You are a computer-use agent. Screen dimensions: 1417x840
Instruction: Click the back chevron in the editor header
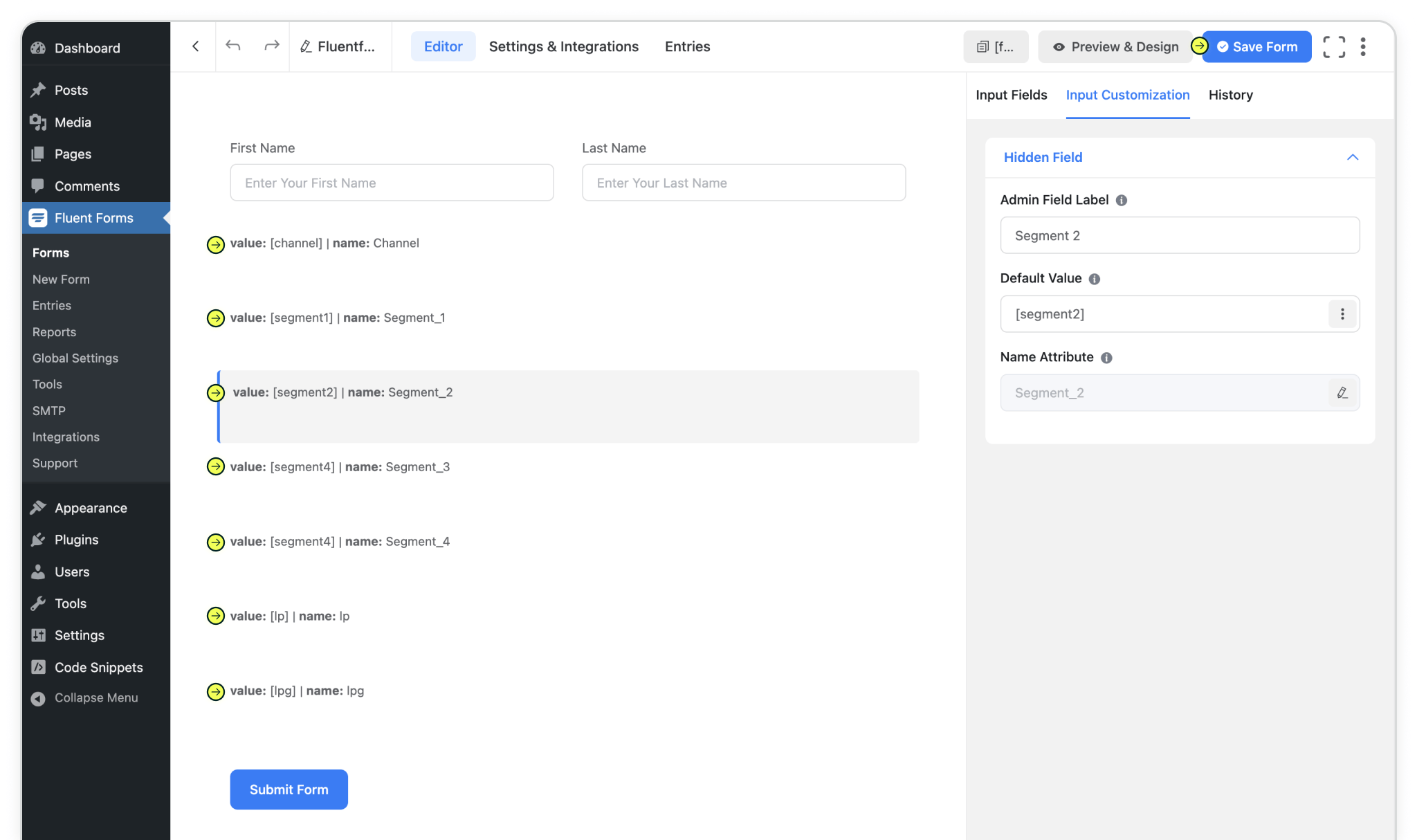click(x=196, y=46)
